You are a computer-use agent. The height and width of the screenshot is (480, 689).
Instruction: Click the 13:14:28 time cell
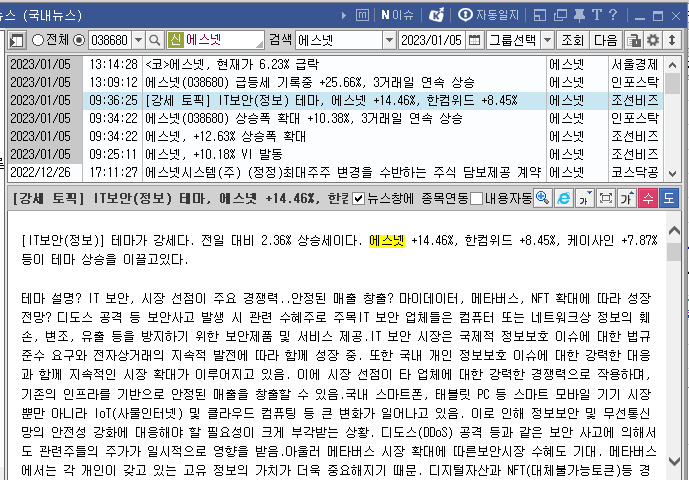[113, 65]
